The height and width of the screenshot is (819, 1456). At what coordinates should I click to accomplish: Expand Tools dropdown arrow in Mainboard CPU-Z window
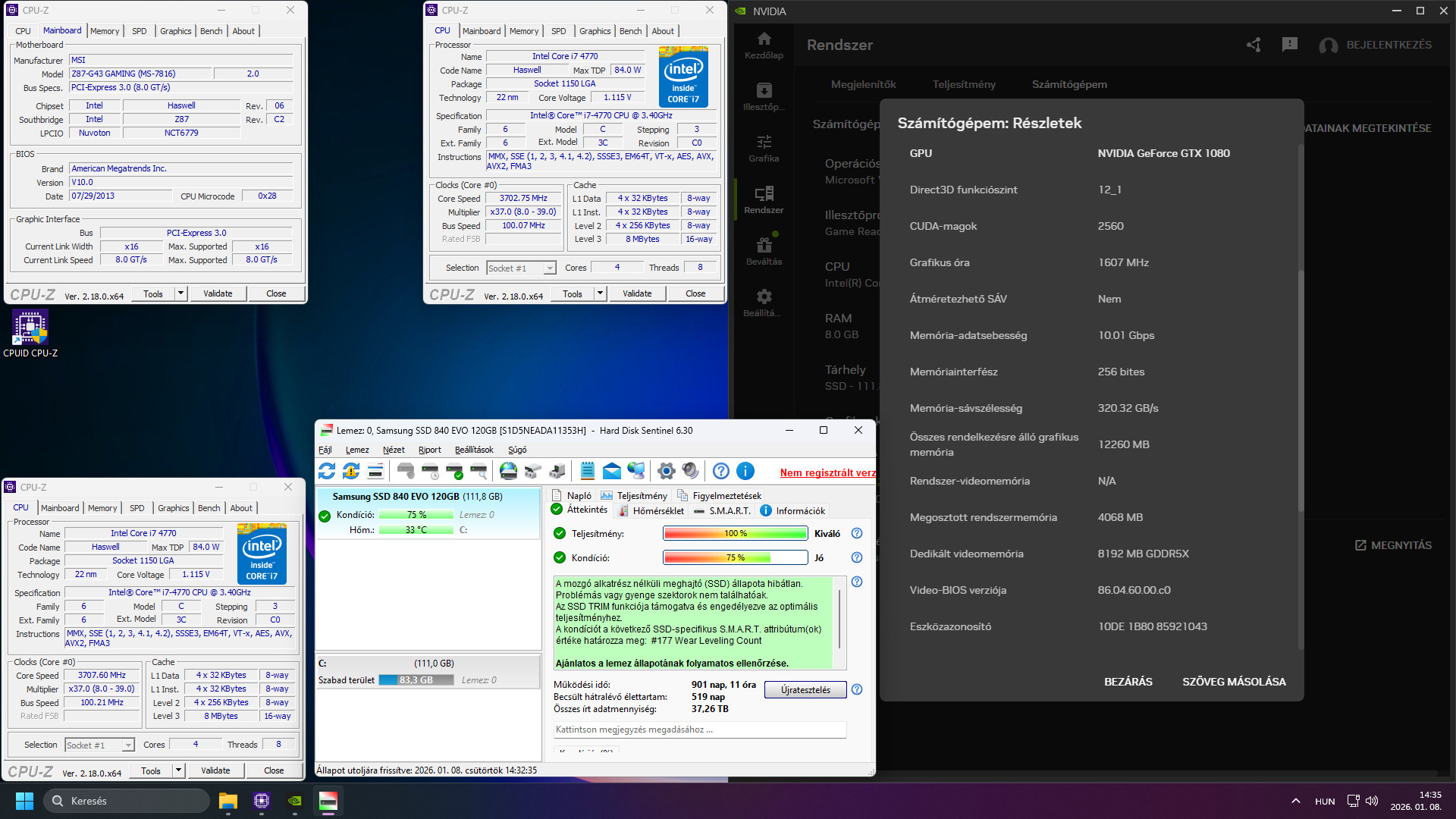point(180,293)
